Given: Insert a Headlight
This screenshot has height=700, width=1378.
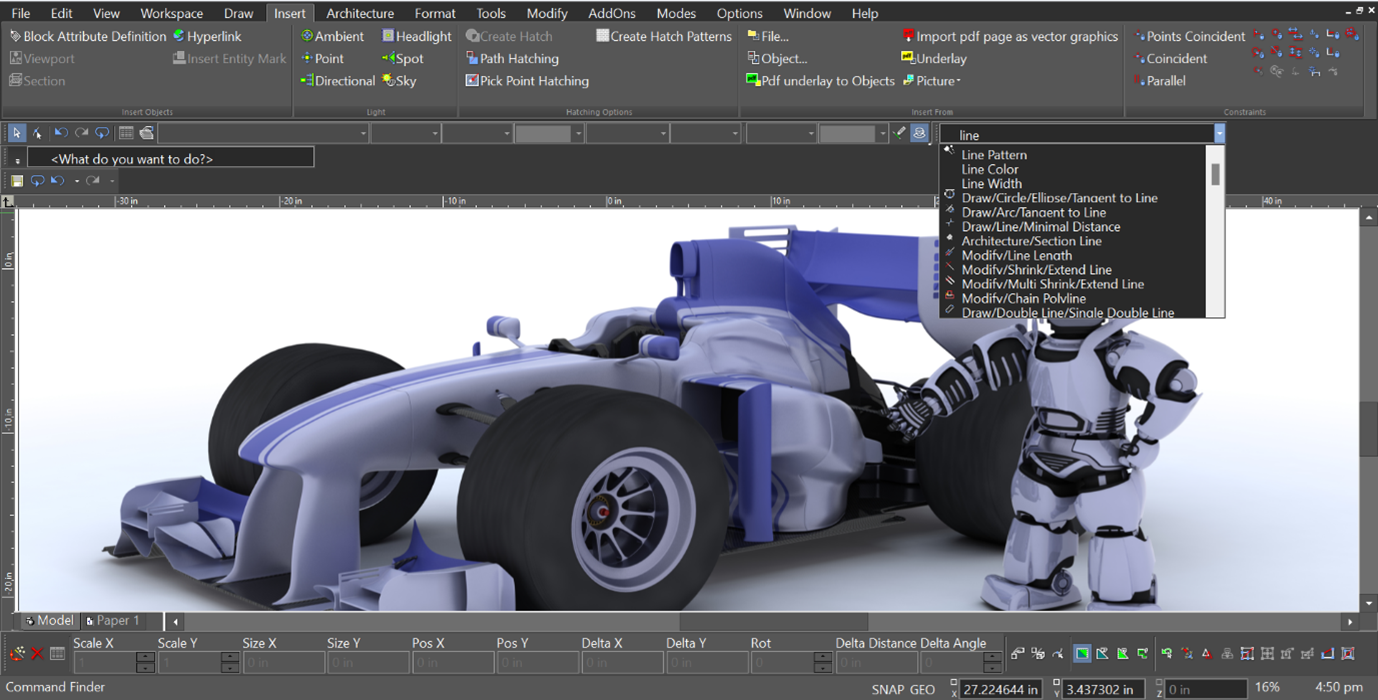Looking at the screenshot, I should (x=417, y=36).
